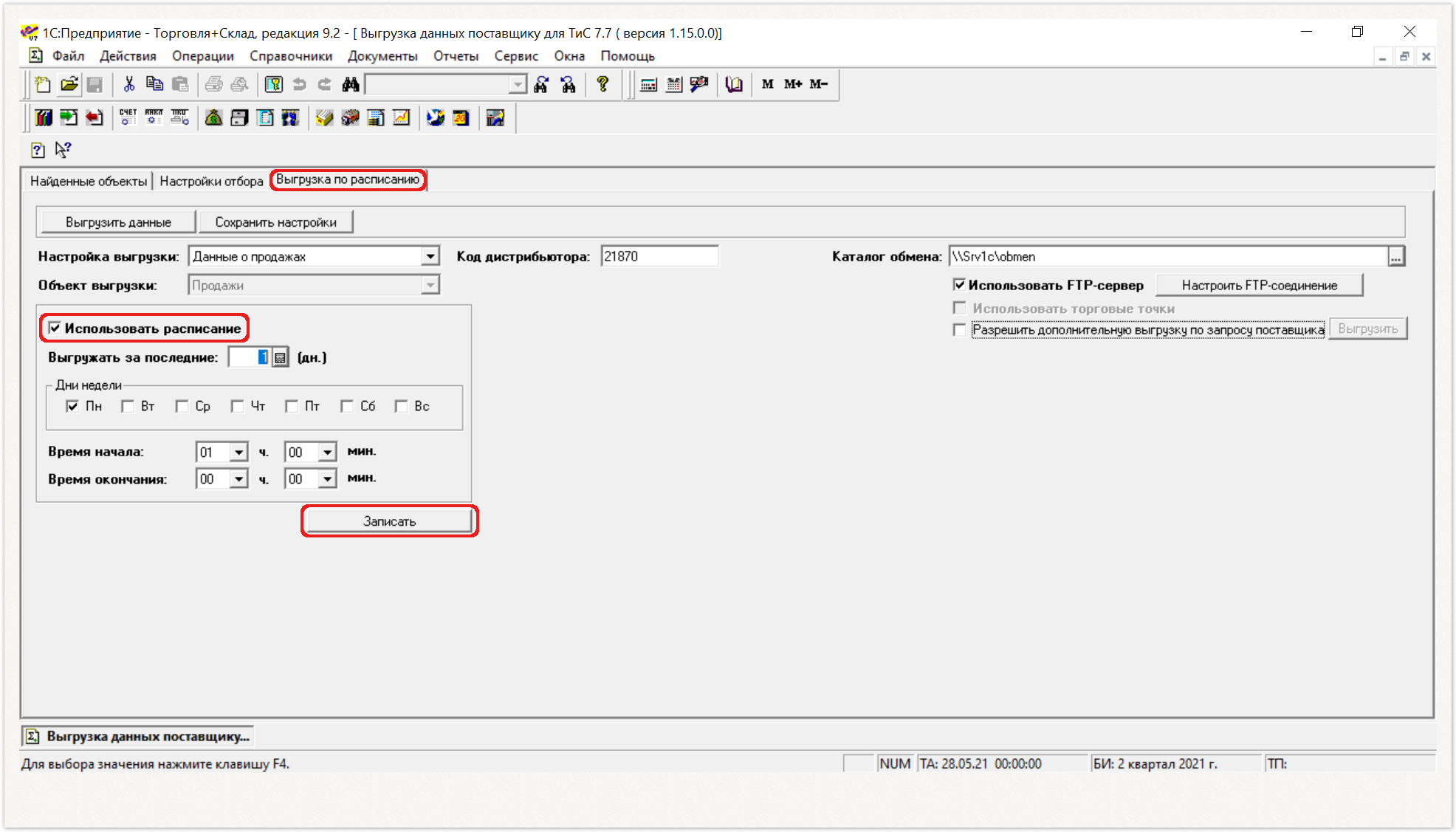Click the date 26 calendar icon
The height and width of the screenshot is (832, 1456).
(461, 118)
